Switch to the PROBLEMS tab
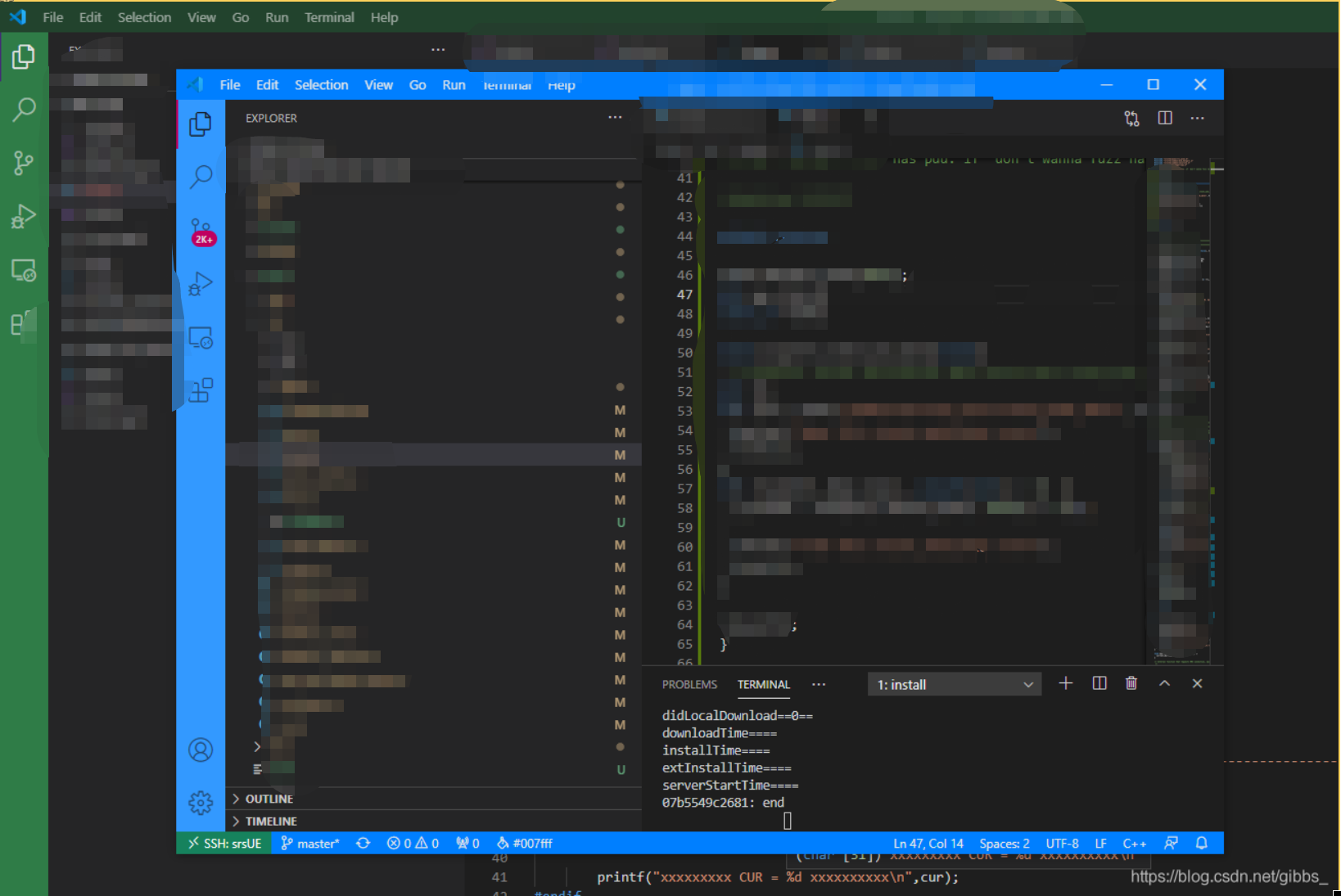 pos(689,684)
